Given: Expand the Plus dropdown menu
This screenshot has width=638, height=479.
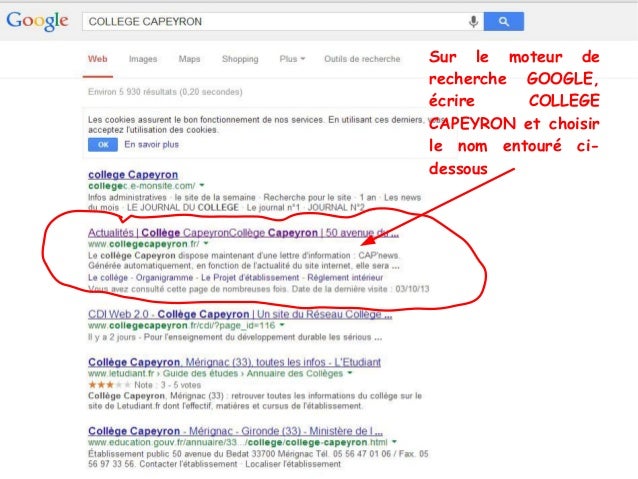Looking at the screenshot, I should 292,59.
